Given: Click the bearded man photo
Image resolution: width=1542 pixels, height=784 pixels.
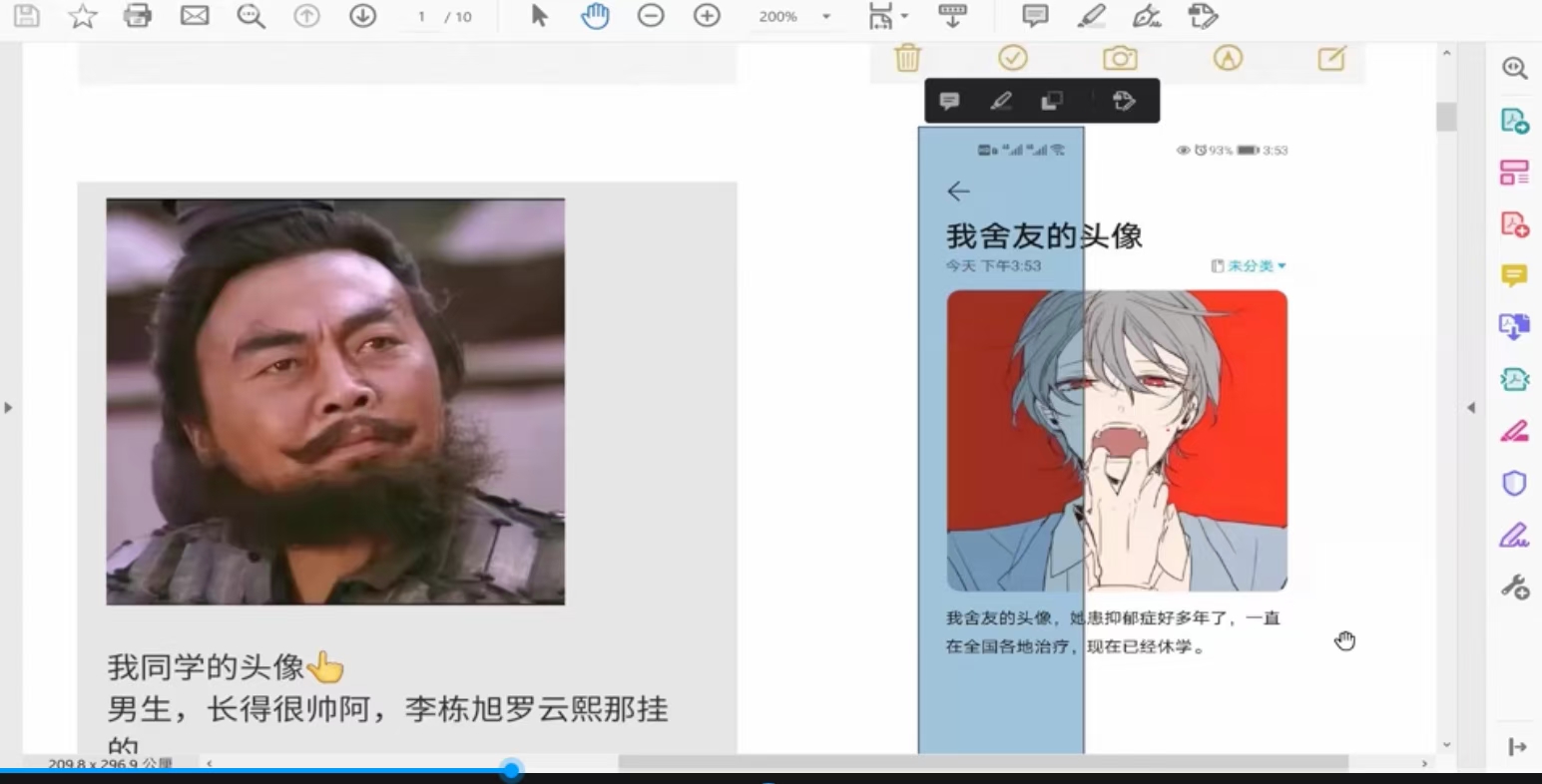Looking at the screenshot, I should (x=335, y=402).
